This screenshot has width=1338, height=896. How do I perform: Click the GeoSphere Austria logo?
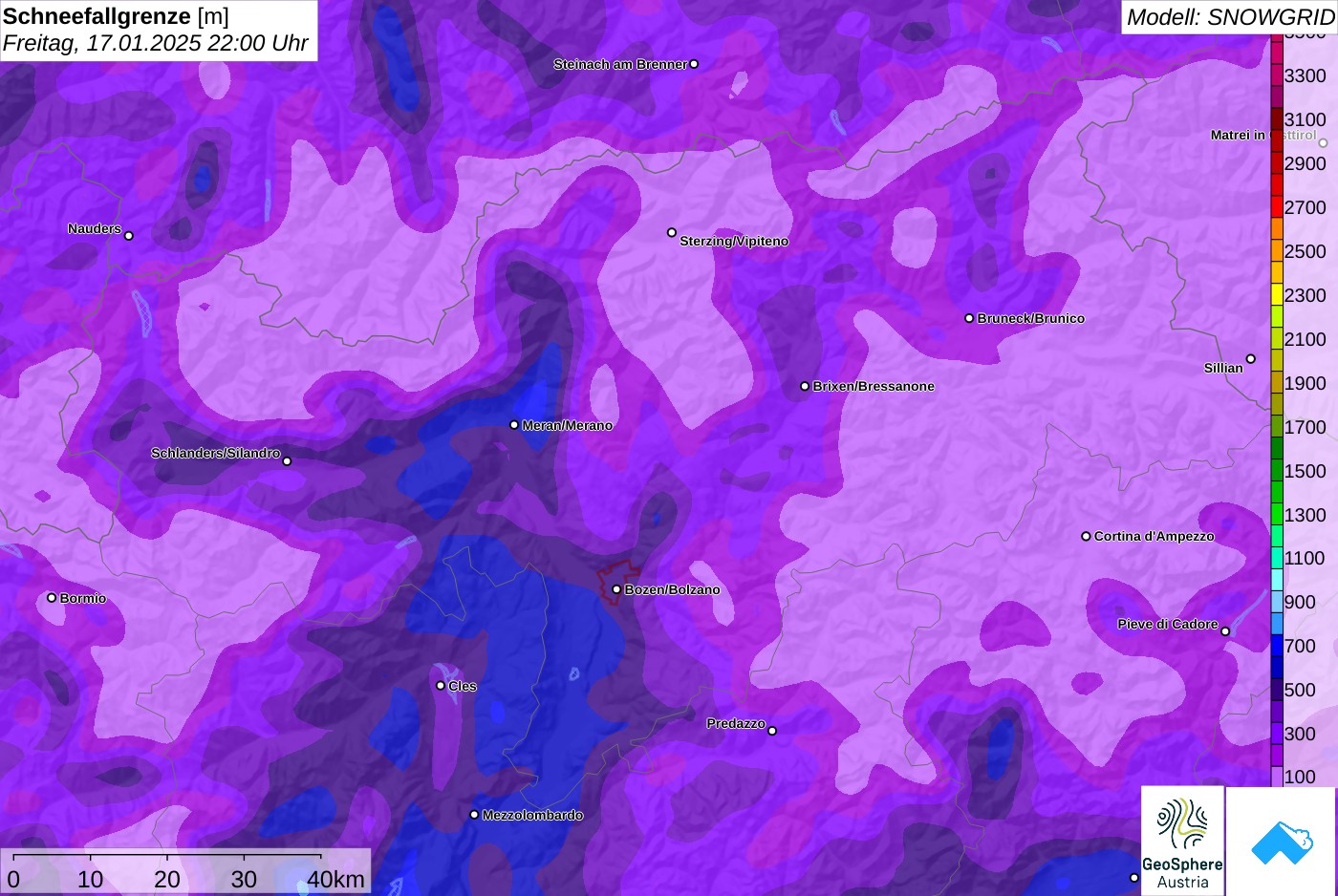tap(1182, 842)
